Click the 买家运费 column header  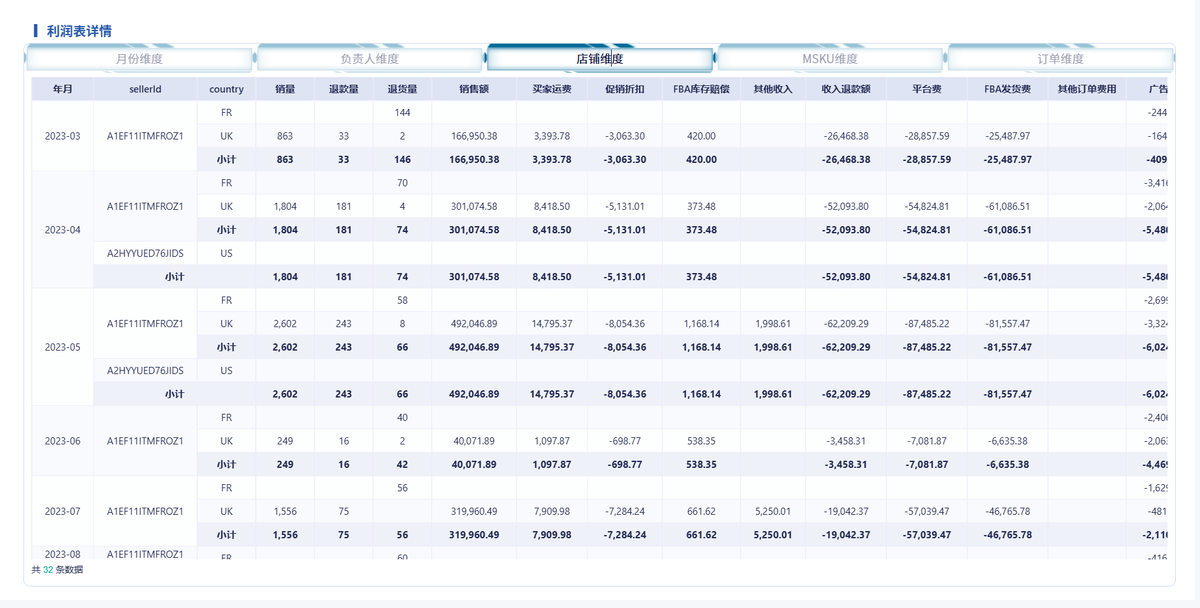pyautogui.click(x=552, y=89)
